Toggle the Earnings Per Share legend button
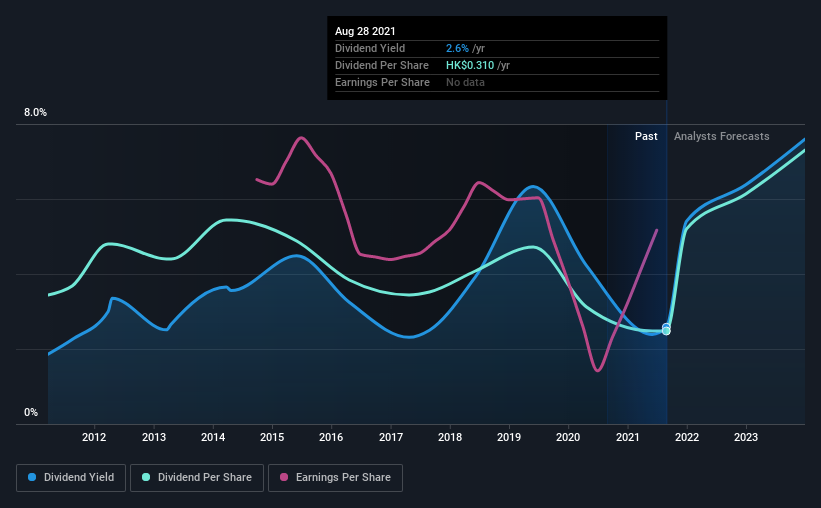The width and height of the screenshot is (821, 508). (x=335, y=478)
